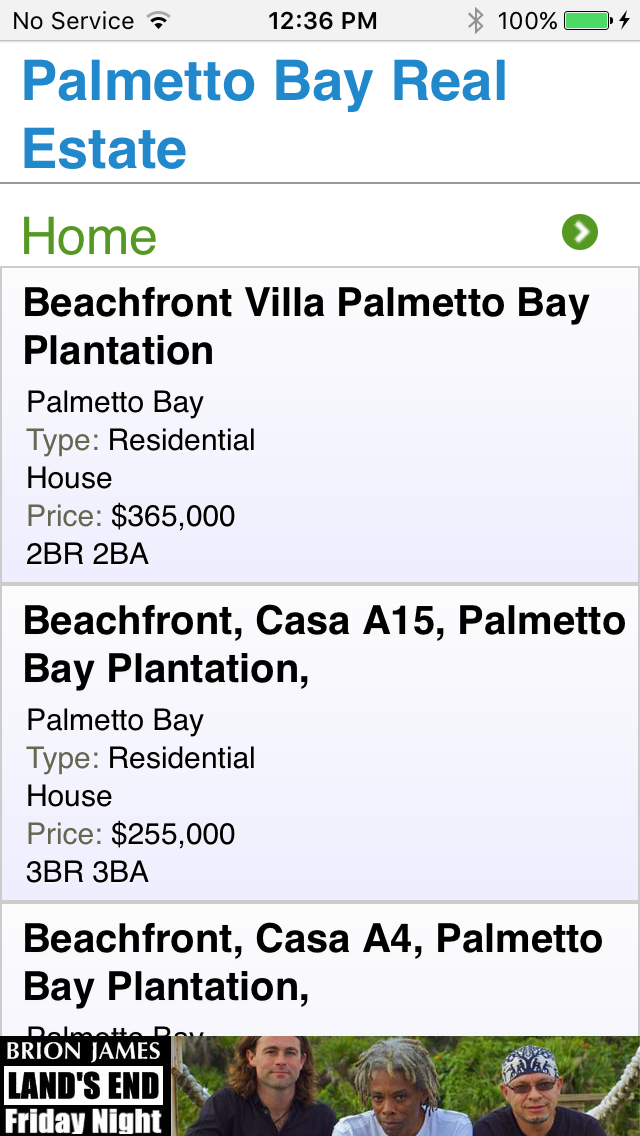Tap the 3BR 3BA details line
640x1136 pixels.
[x=88, y=872]
